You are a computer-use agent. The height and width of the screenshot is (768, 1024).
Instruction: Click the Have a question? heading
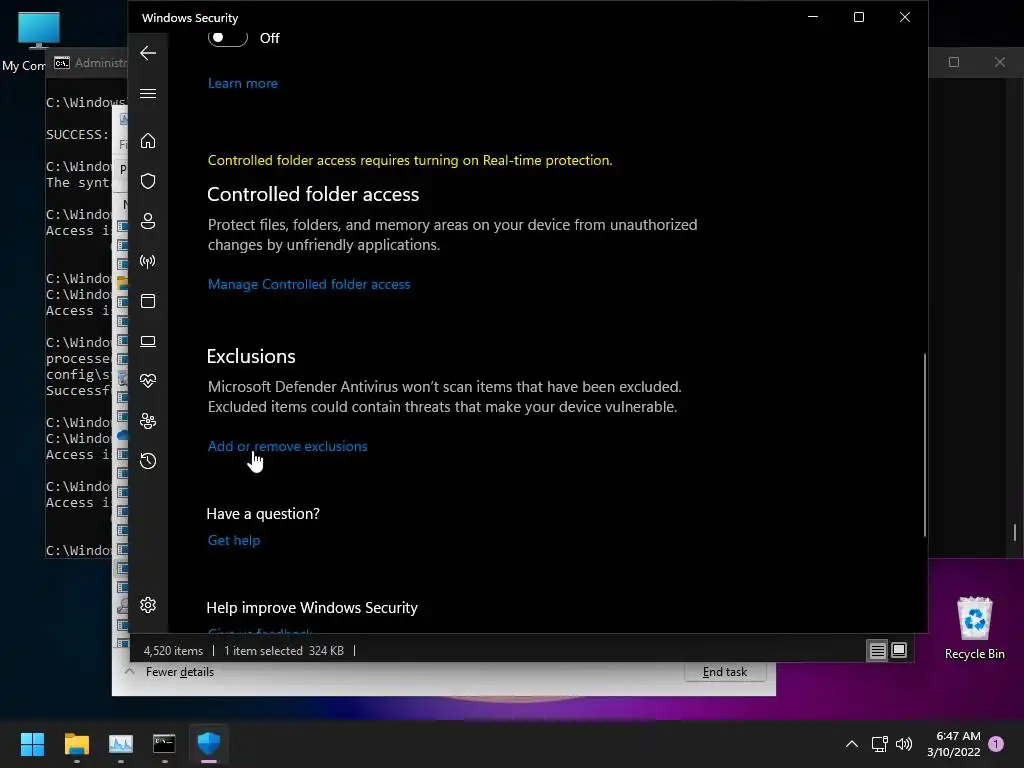263,513
